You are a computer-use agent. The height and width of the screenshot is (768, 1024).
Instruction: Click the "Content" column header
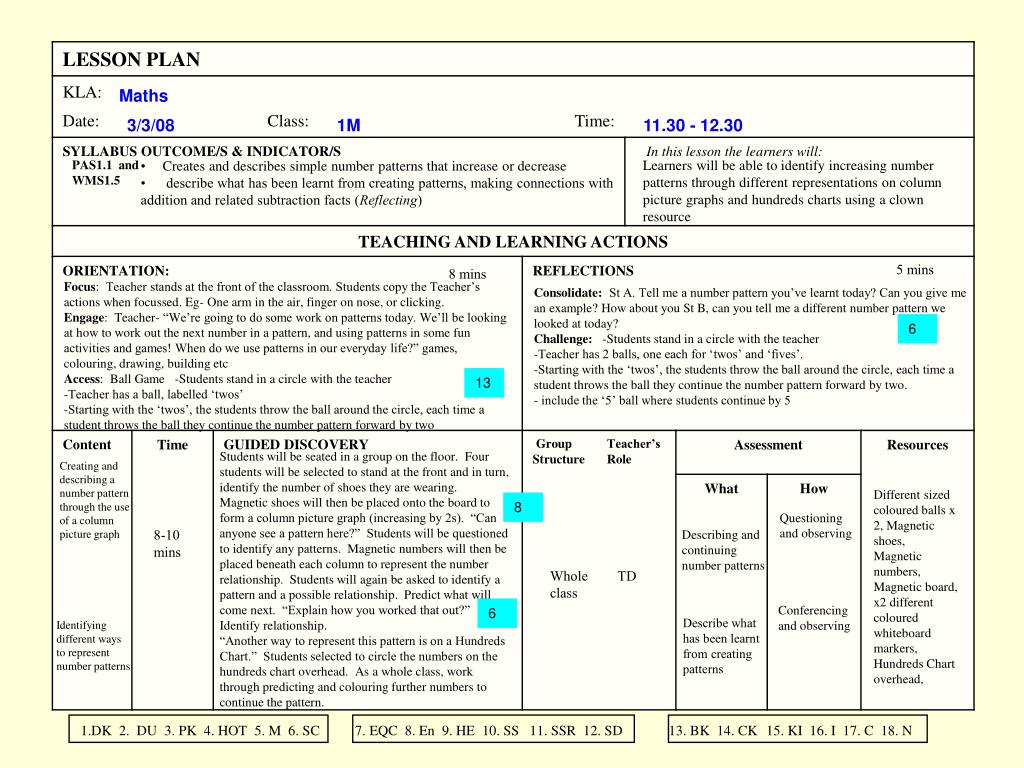[87, 445]
